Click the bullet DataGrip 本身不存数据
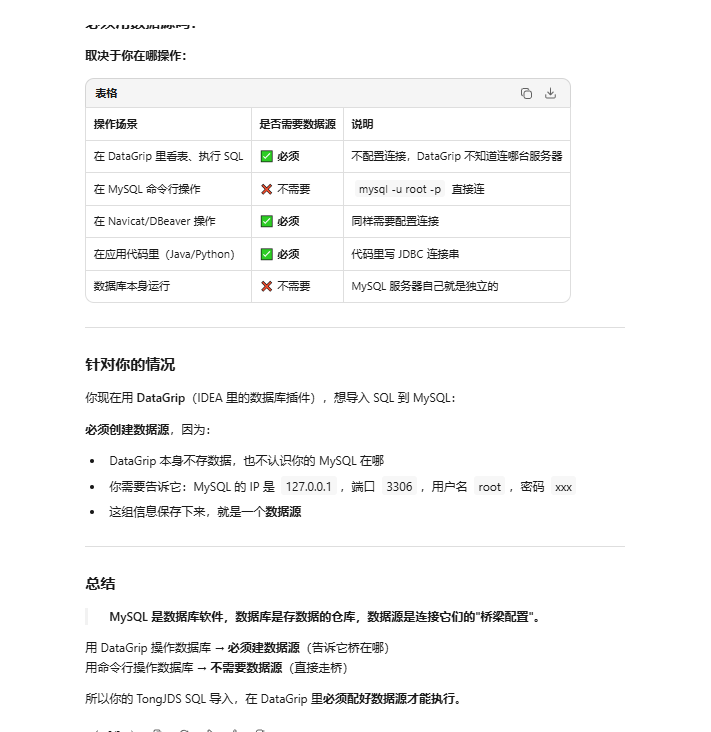 246,461
